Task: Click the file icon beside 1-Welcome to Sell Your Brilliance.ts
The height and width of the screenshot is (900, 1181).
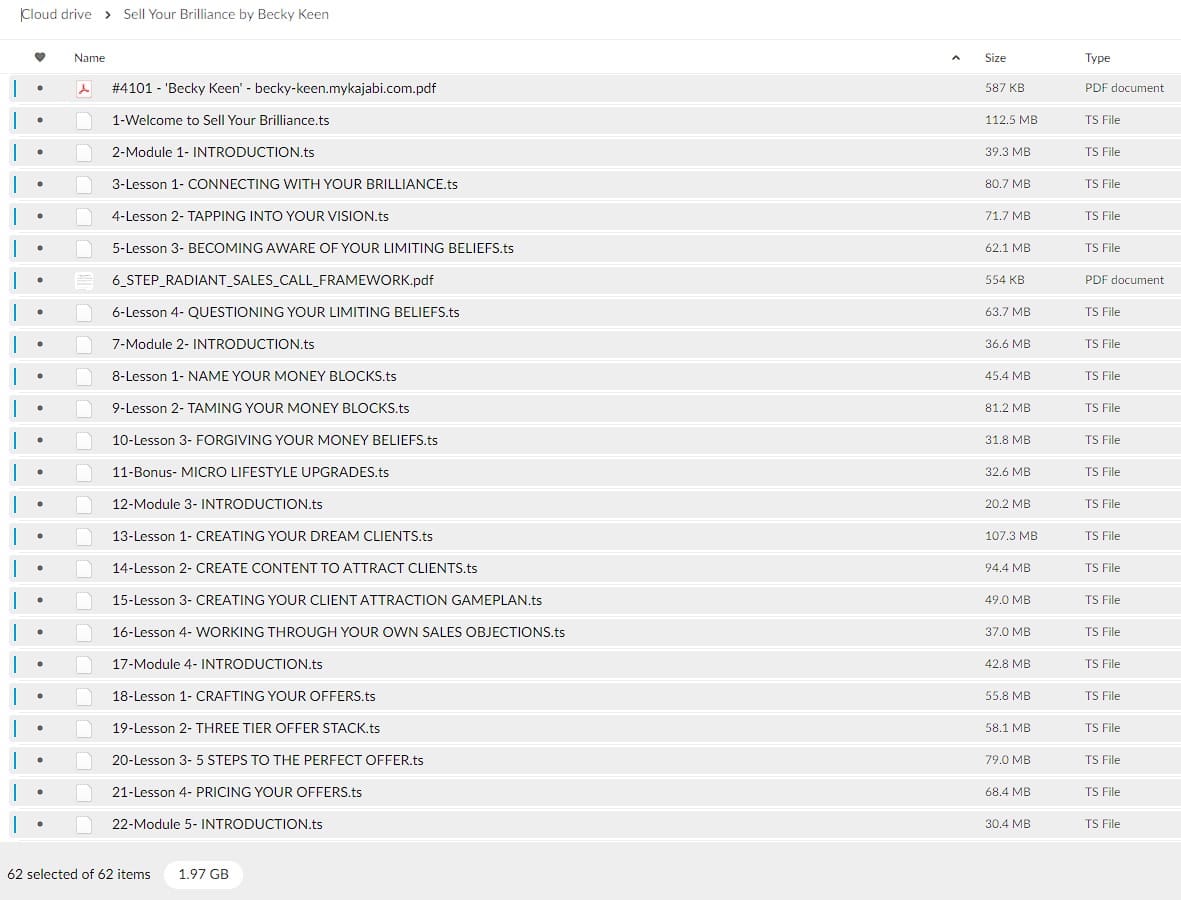Action: (x=84, y=120)
